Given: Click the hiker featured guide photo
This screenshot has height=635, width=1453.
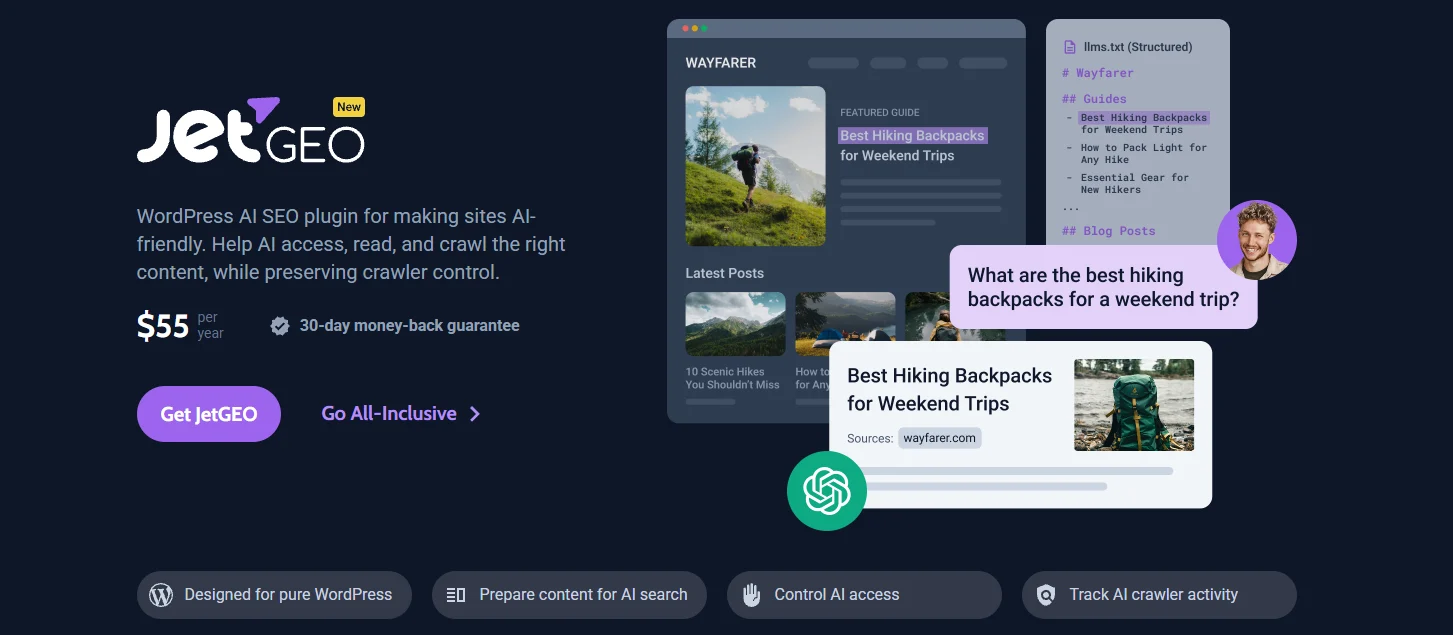Looking at the screenshot, I should pos(755,166).
